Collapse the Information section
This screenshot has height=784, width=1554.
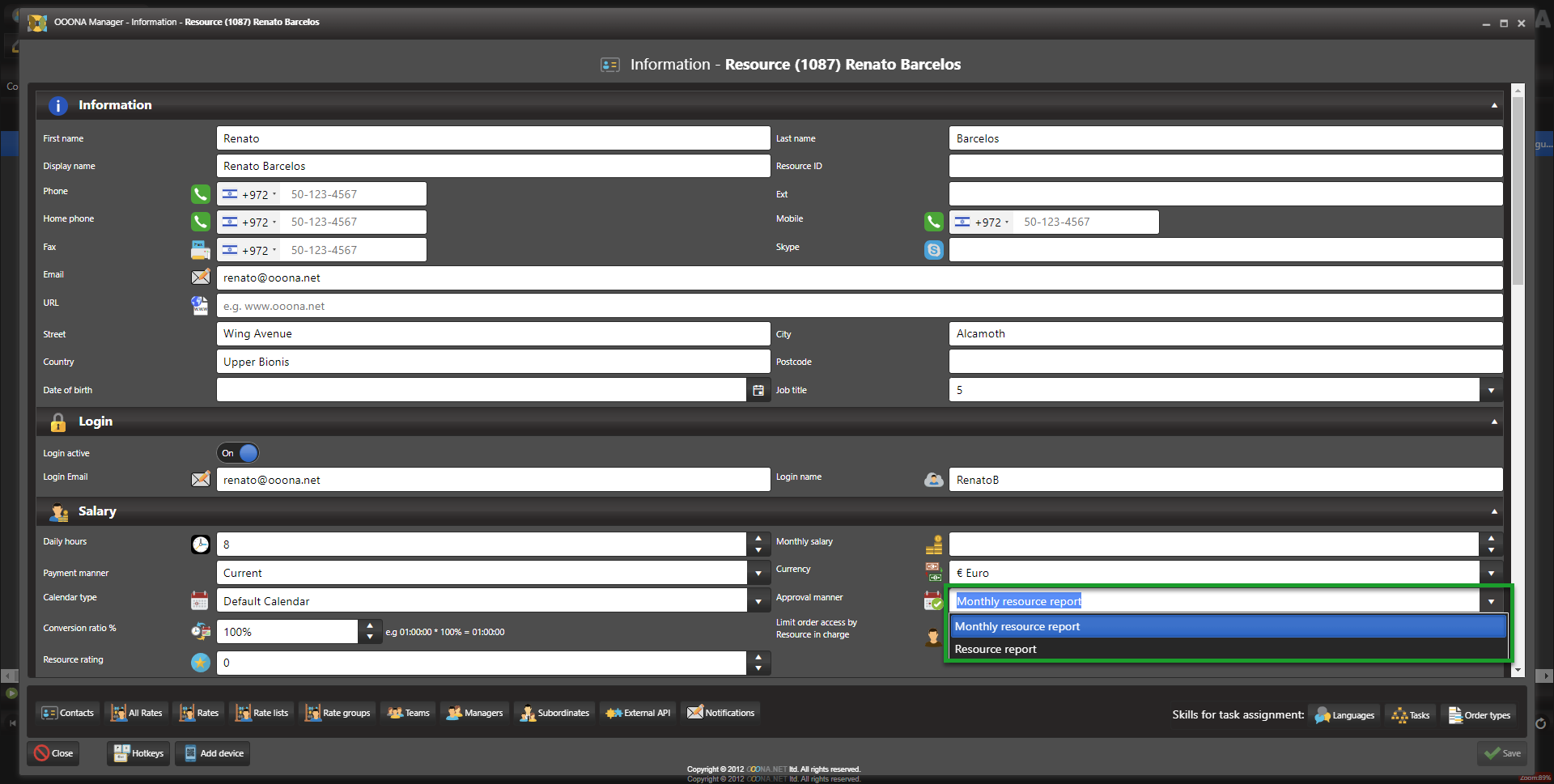tap(1493, 105)
